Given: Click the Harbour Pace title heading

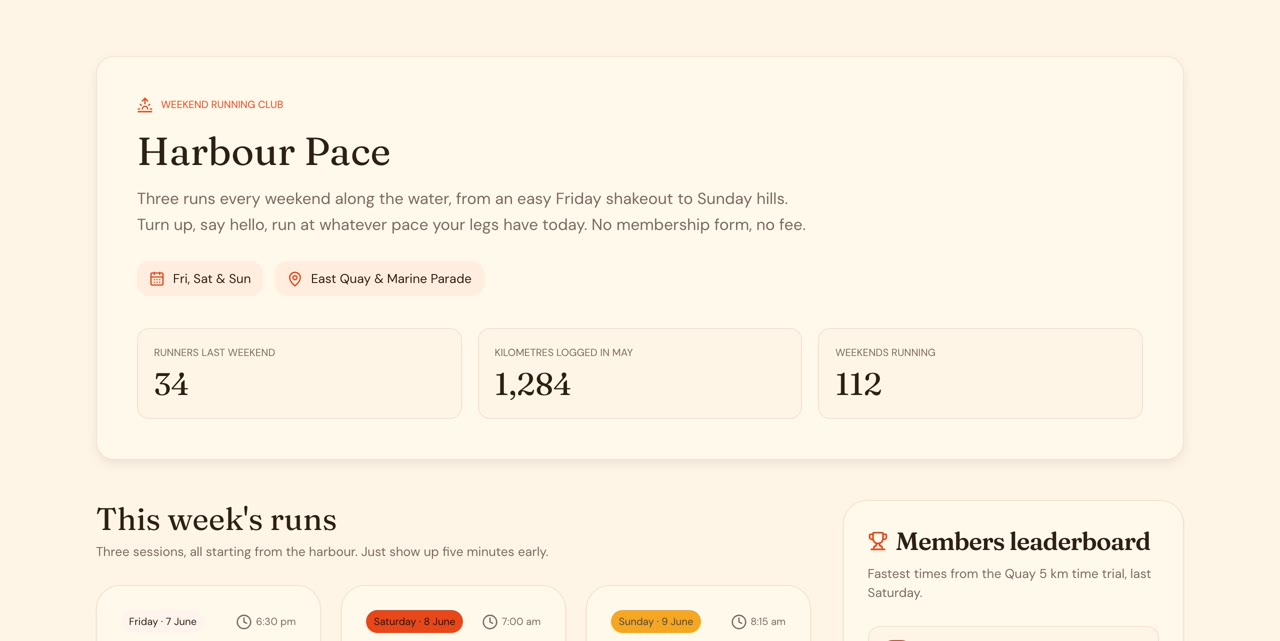Looking at the screenshot, I should [264, 152].
